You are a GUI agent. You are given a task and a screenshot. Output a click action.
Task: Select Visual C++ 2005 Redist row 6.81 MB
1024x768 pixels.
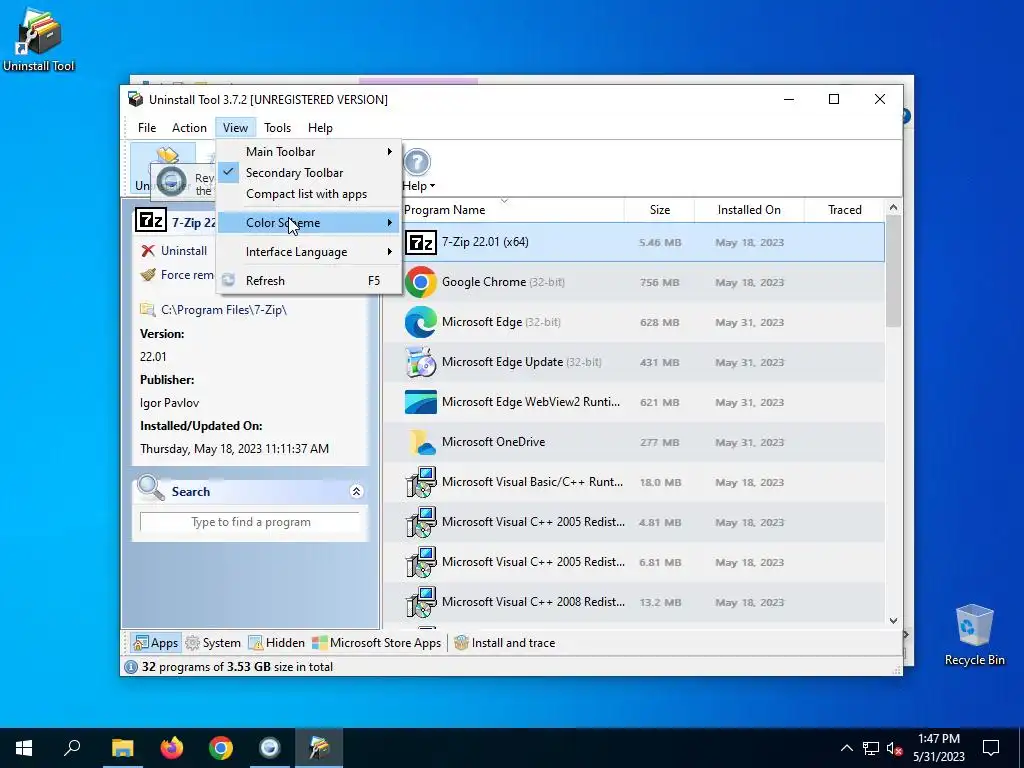coord(633,562)
